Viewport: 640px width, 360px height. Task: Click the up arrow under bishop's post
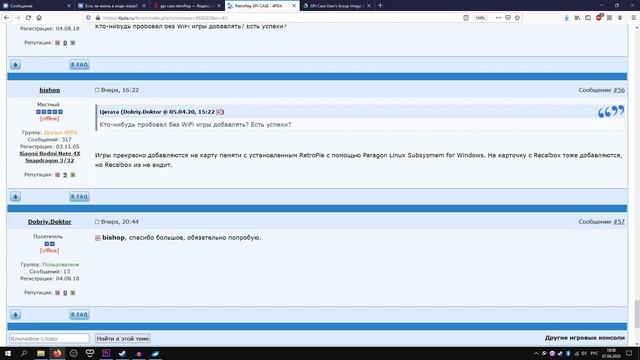click(x=16, y=196)
